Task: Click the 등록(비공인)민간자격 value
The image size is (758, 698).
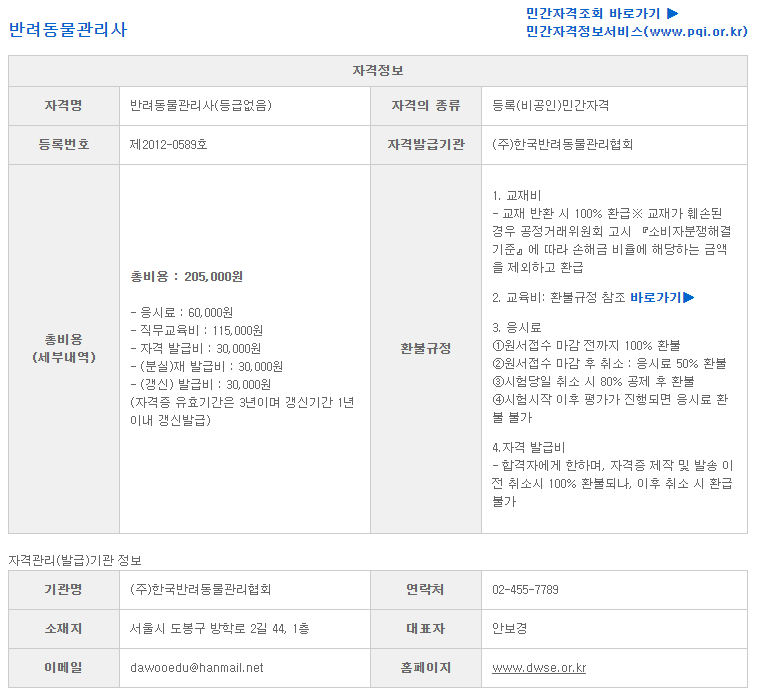Action: (x=550, y=105)
